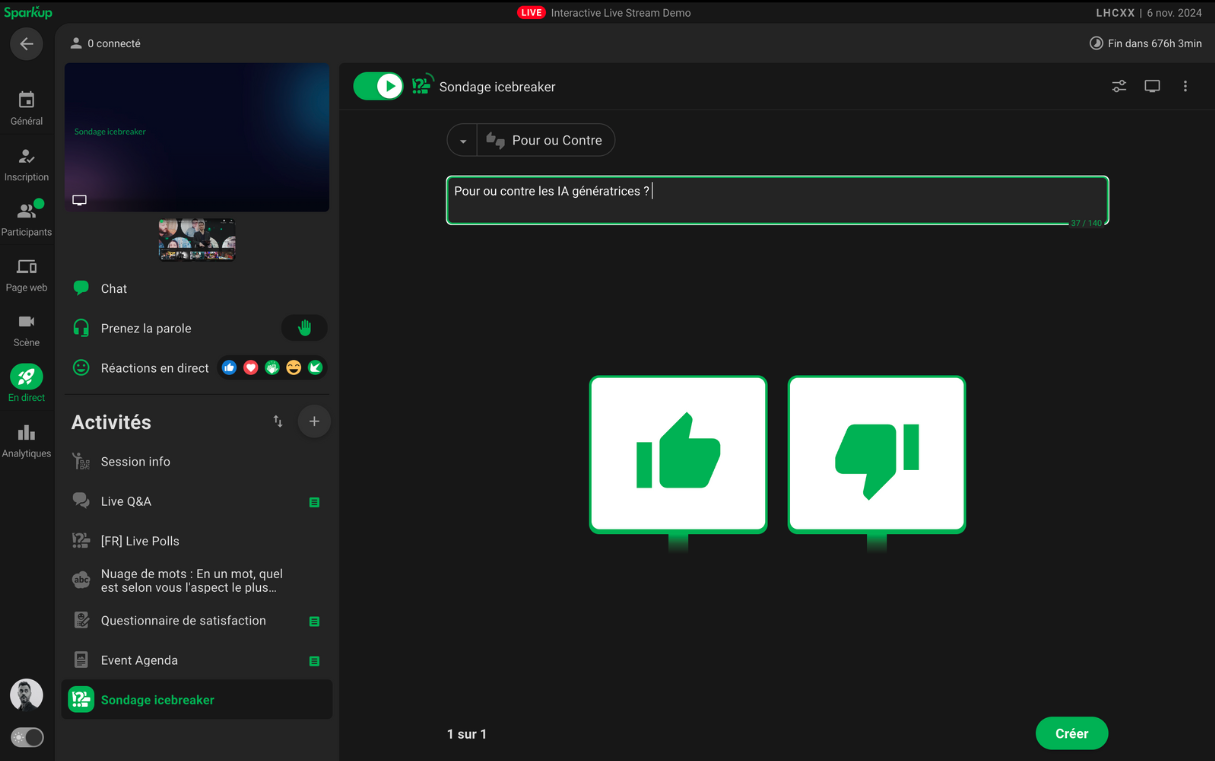Click the question text input field

pos(776,200)
